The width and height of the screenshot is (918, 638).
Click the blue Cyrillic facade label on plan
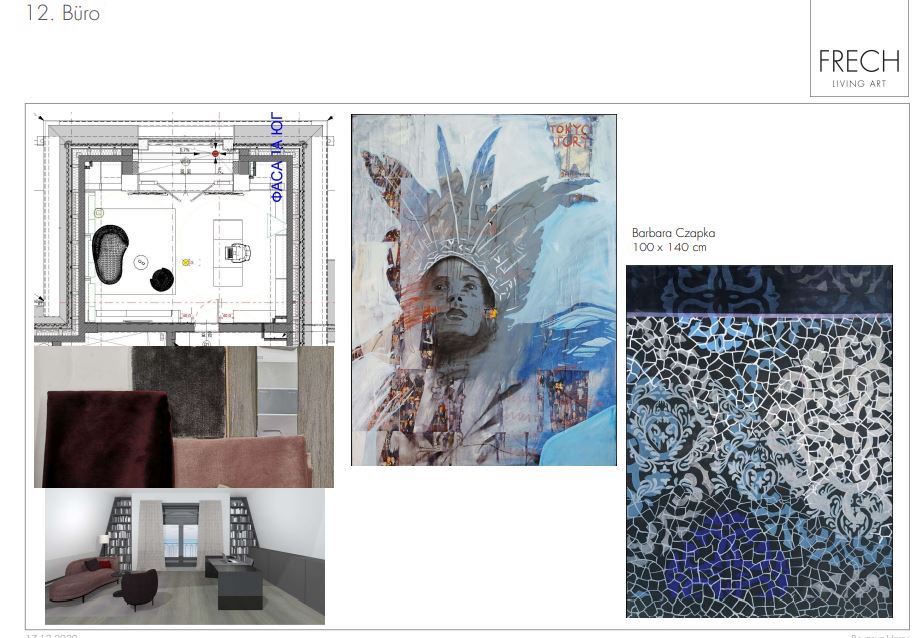click(x=277, y=157)
